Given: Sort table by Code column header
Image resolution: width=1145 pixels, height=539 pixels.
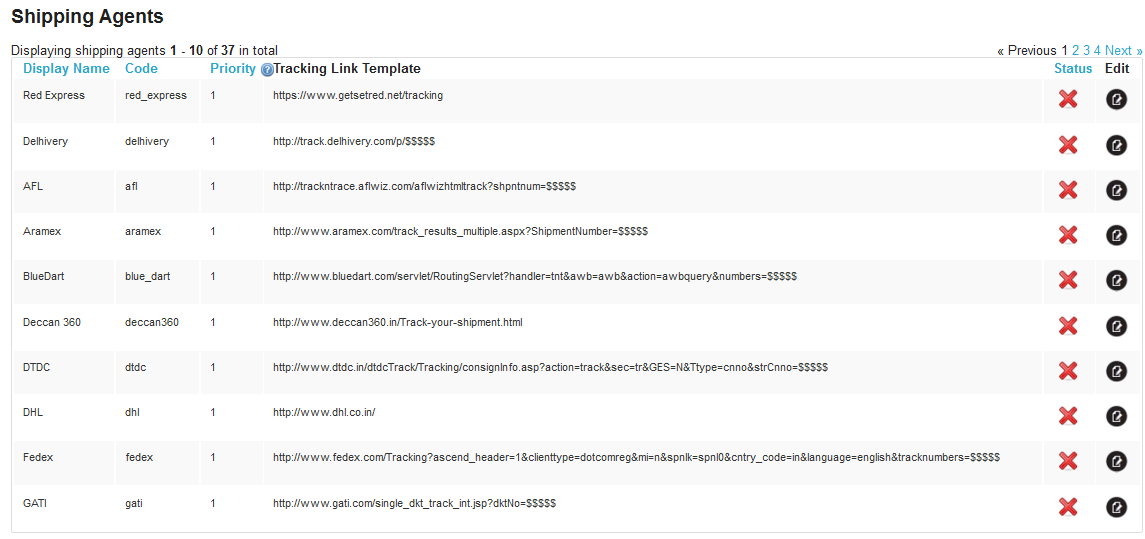Looking at the screenshot, I should (x=141, y=69).
